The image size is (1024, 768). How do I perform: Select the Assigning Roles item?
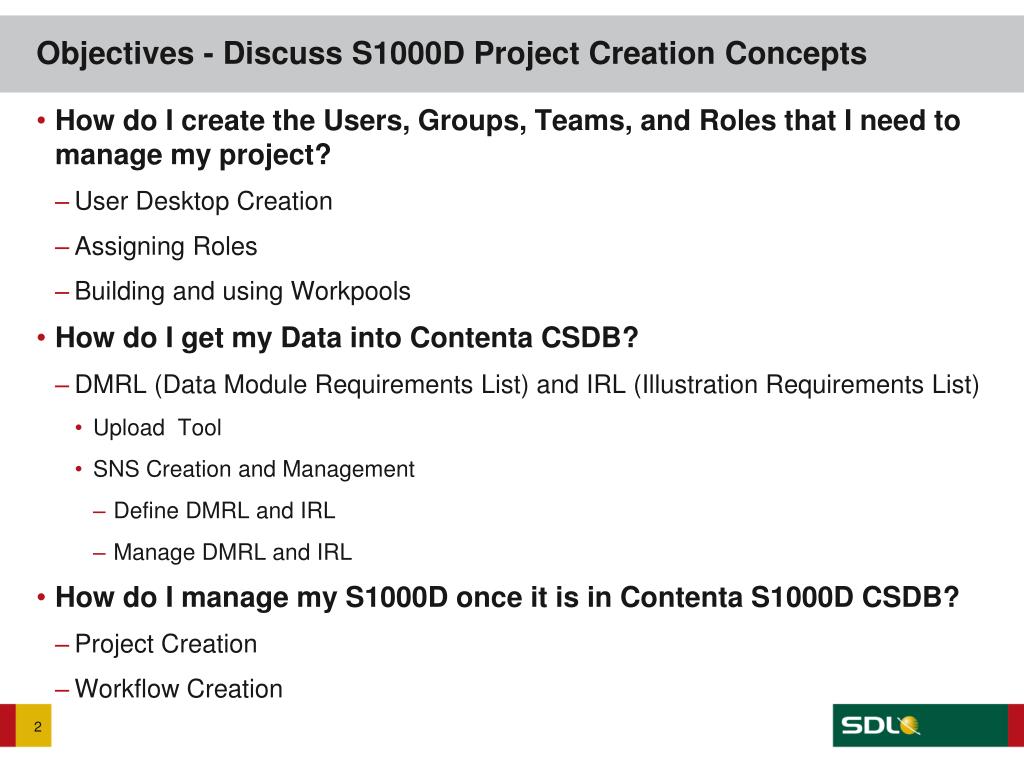coord(166,246)
